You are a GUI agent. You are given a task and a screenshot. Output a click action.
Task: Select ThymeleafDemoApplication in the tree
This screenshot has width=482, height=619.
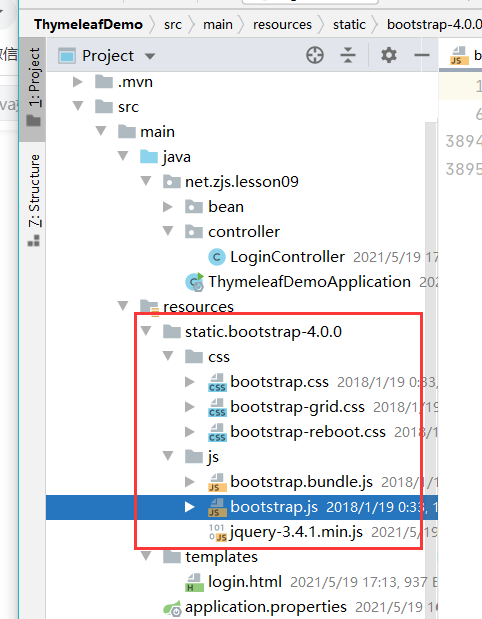[309, 282]
